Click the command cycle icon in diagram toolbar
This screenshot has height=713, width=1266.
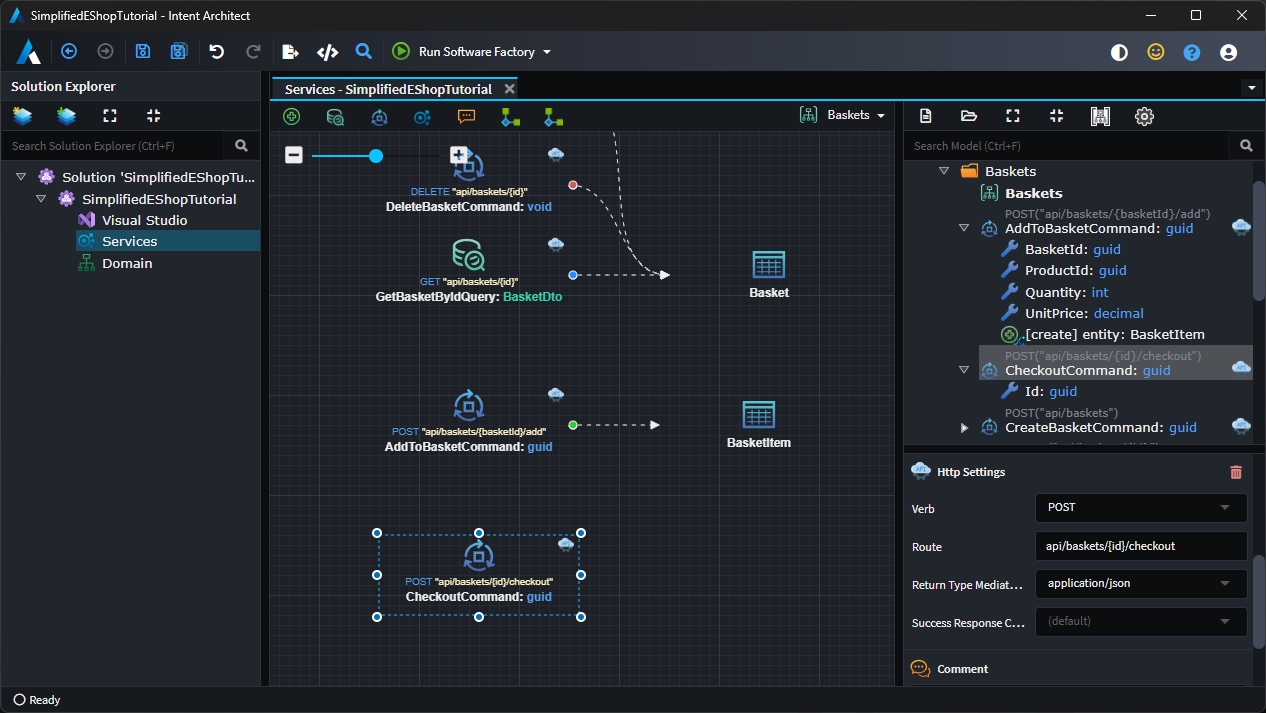tap(379, 117)
